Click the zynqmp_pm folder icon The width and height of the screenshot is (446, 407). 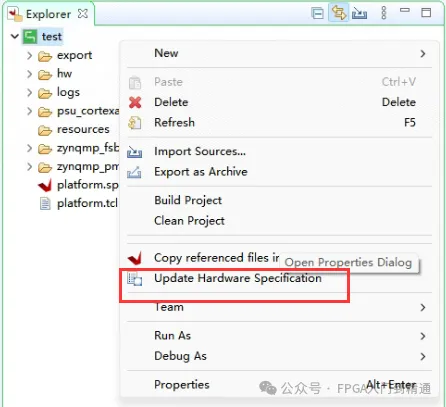pos(45,168)
